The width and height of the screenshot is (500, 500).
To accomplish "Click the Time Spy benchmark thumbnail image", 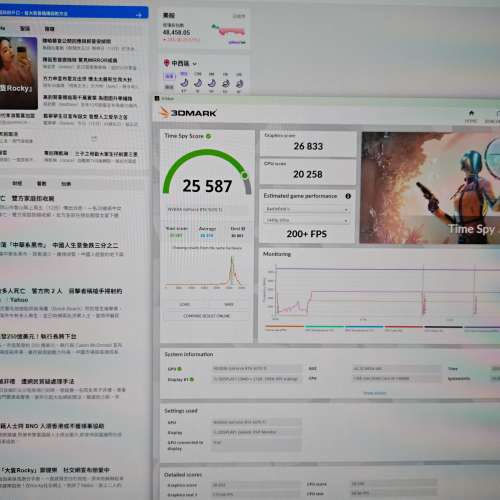I will click(430, 188).
